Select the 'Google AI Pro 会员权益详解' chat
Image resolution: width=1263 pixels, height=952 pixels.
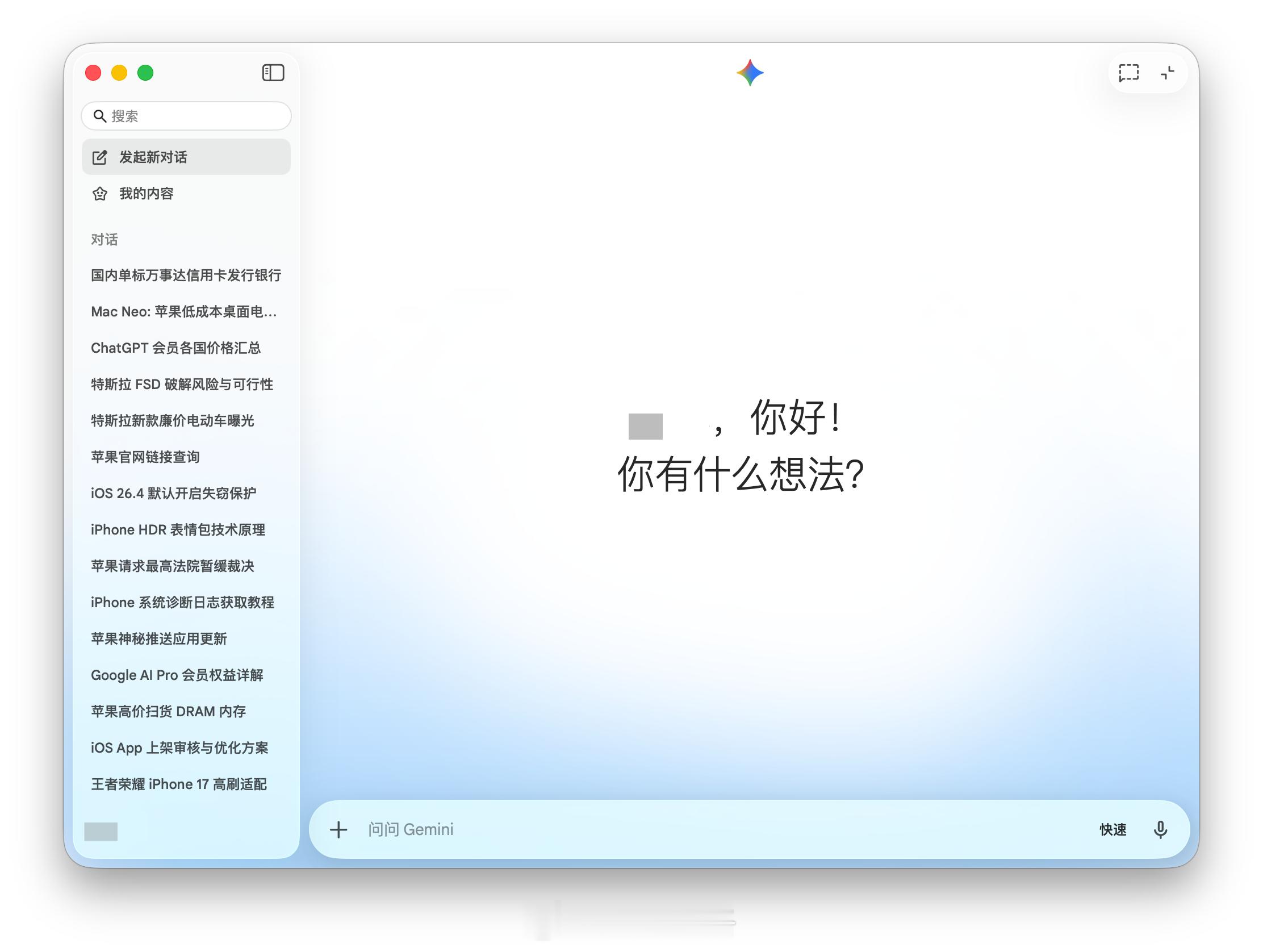pyautogui.click(x=179, y=675)
